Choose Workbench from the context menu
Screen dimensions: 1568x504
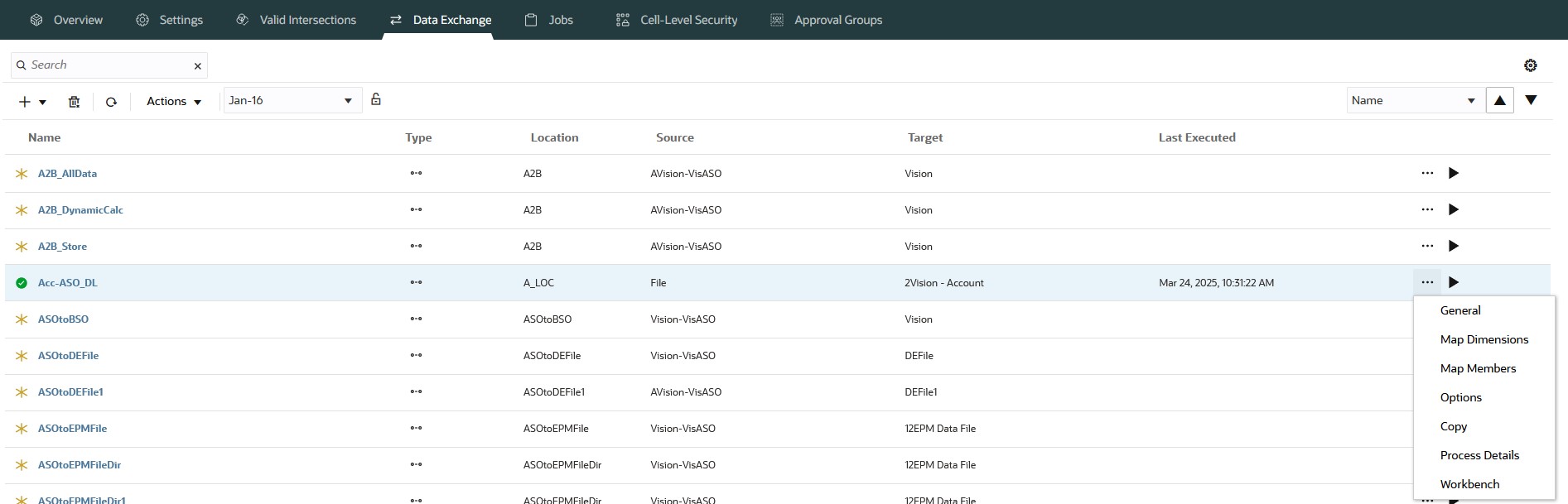click(x=1469, y=484)
